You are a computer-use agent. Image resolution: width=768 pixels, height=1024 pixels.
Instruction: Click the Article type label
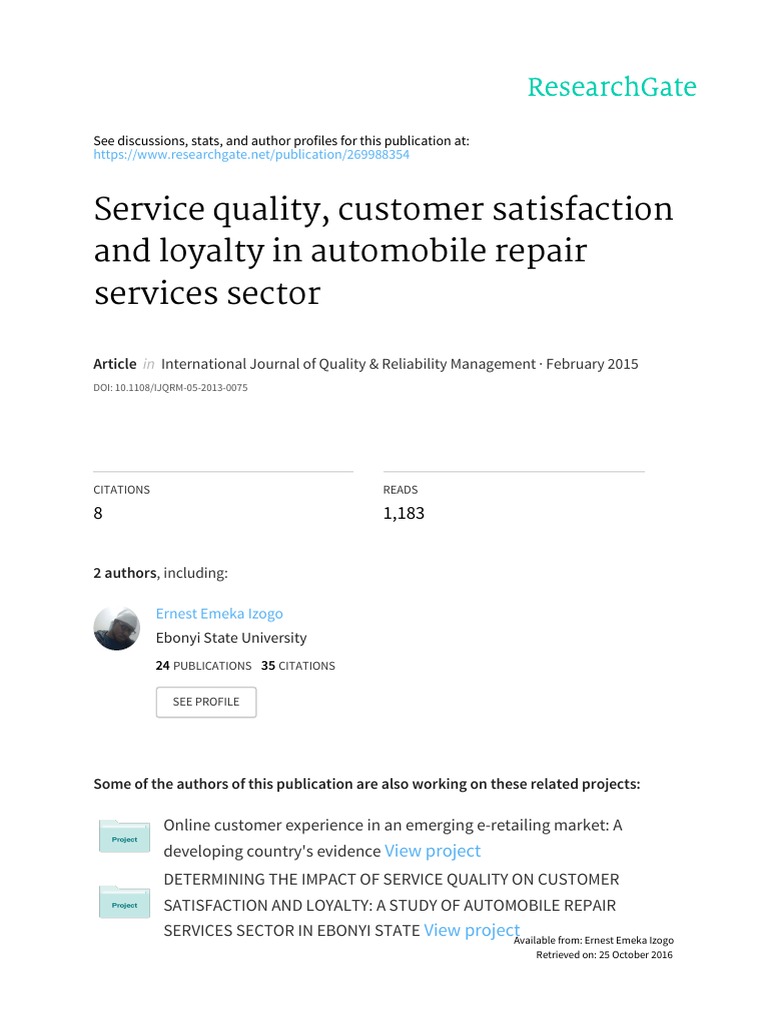click(x=115, y=364)
